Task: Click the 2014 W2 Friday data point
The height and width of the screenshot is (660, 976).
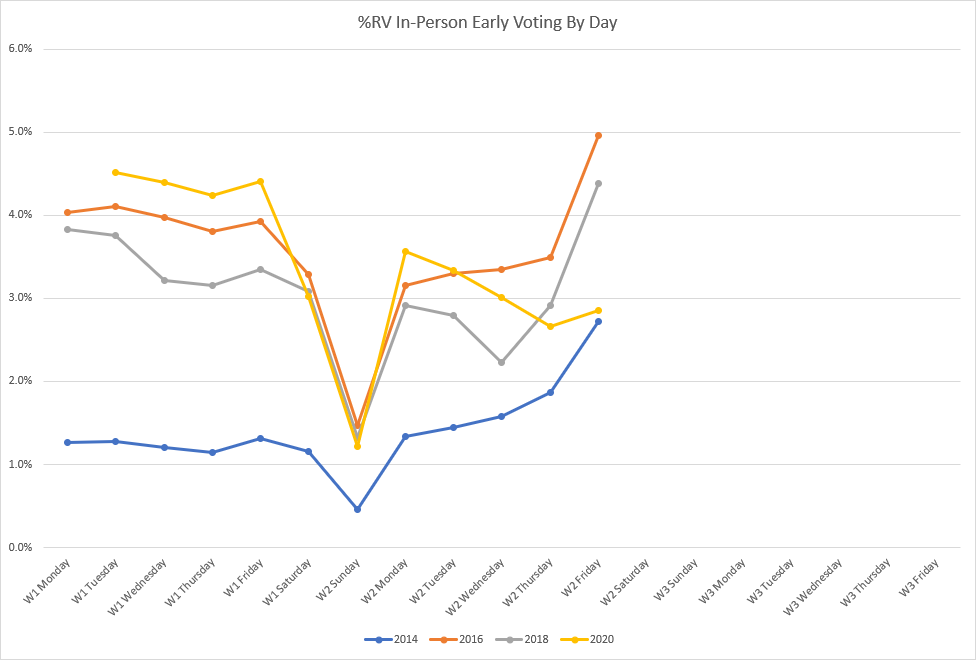Action: point(598,322)
